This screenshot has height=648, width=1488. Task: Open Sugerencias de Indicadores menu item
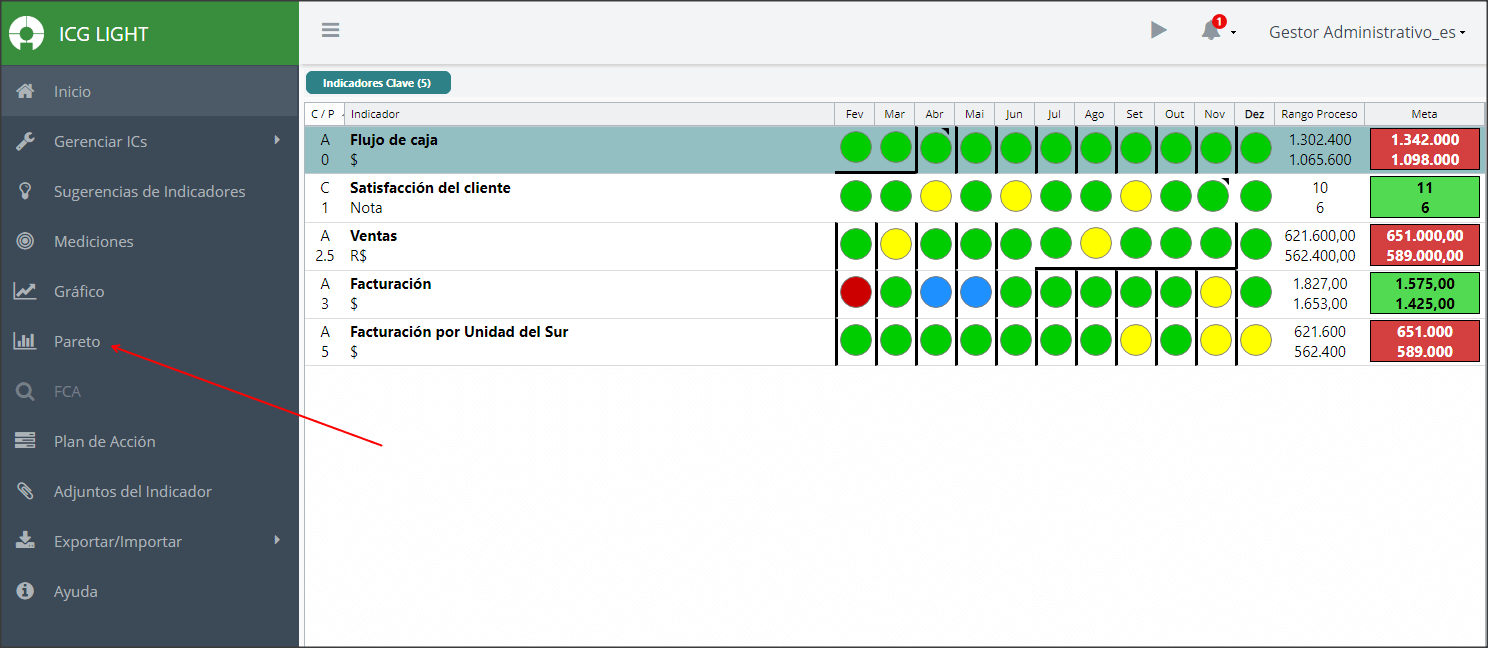(x=149, y=191)
